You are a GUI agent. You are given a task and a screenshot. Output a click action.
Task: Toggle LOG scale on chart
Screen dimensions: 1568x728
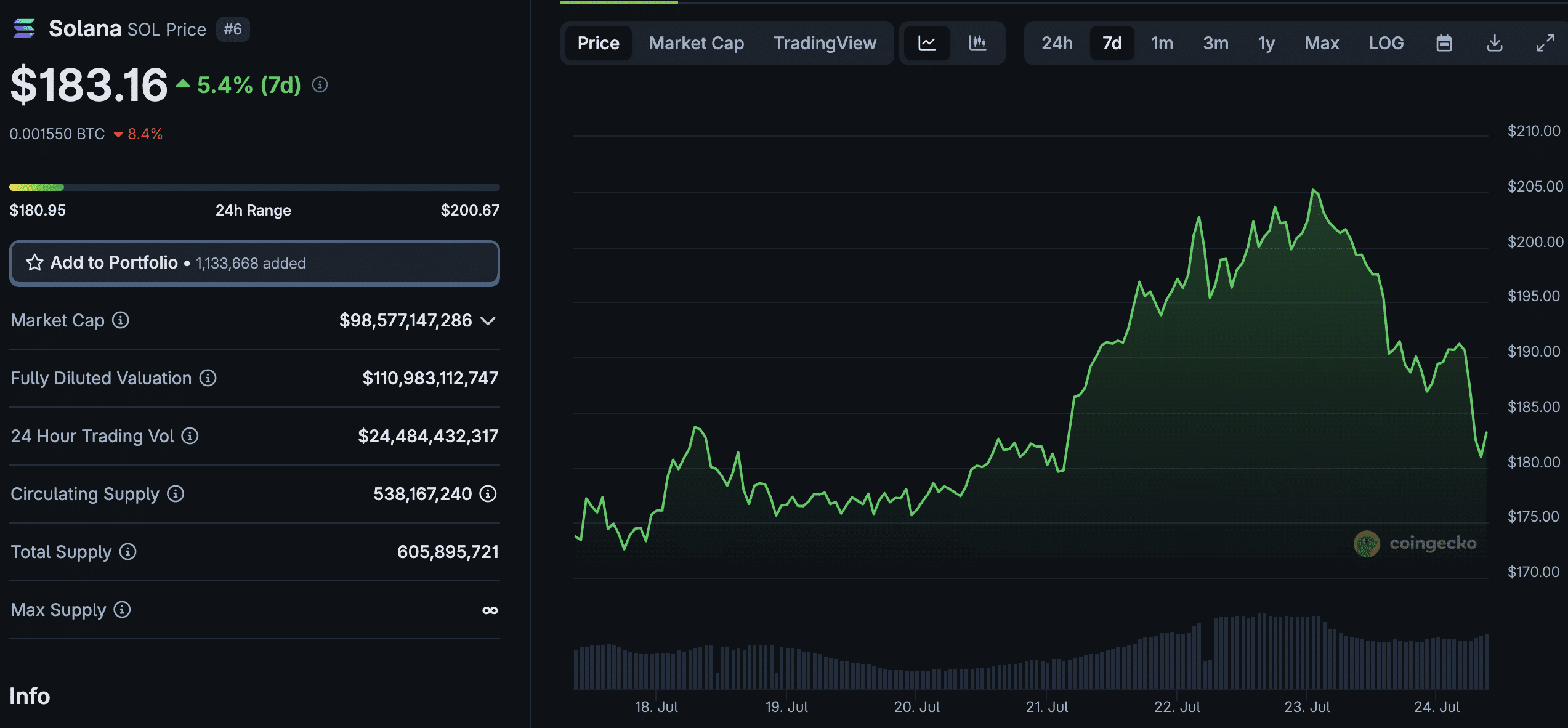pos(1386,43)
